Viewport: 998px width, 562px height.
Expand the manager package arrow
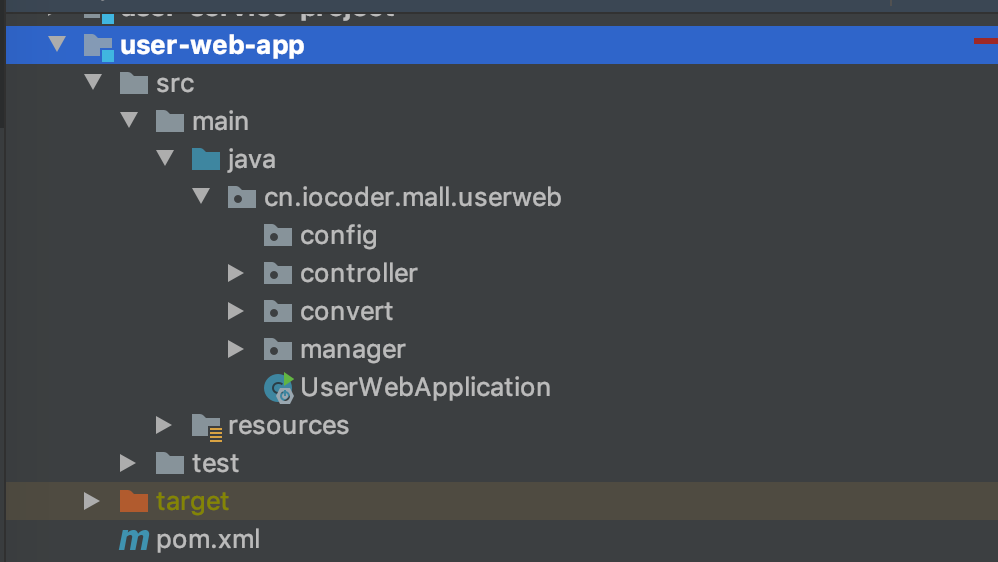coord(235,349)
